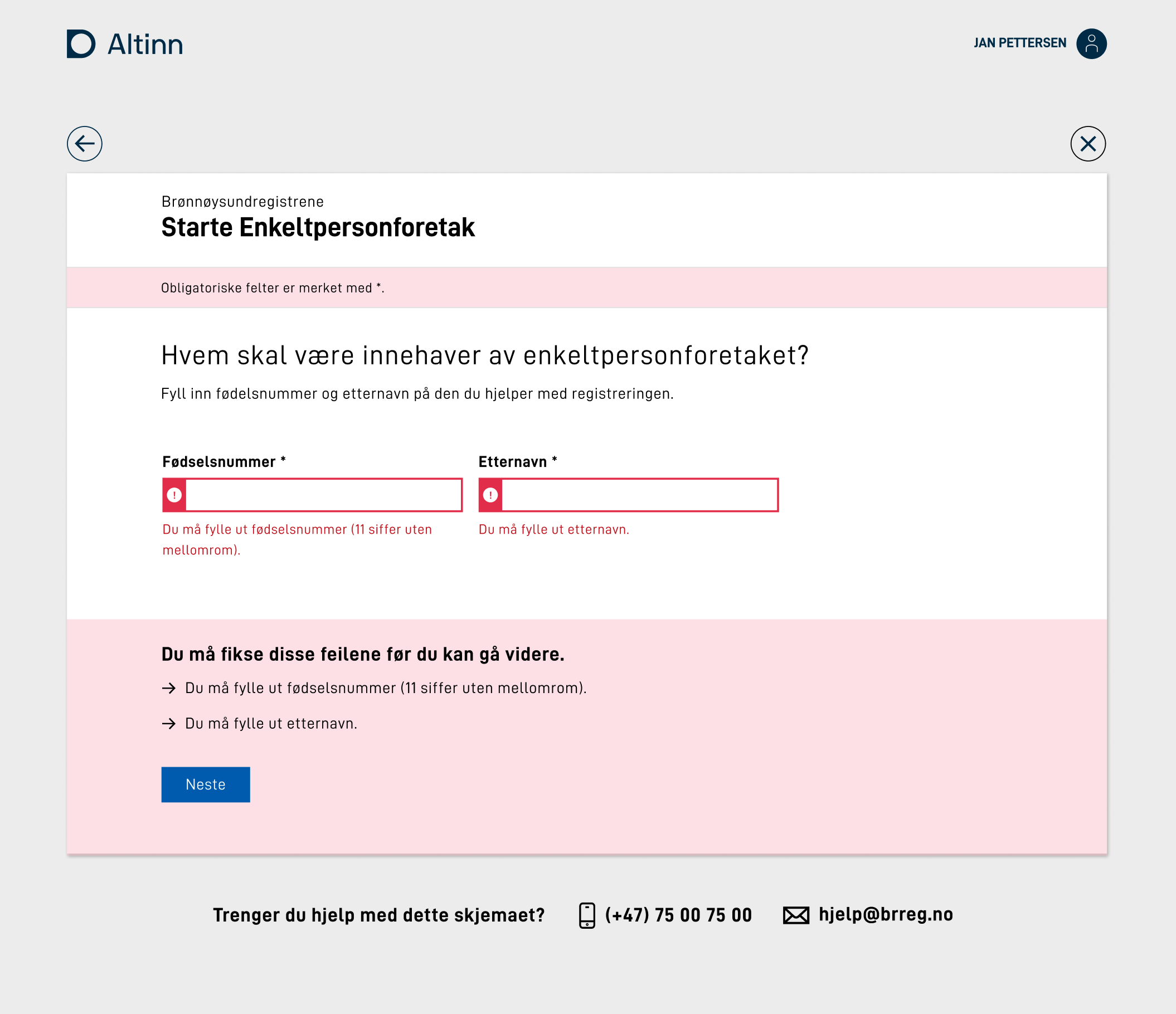1176x1014 pixels.
Task: Focus the Fødselsnummer input field
Action: point(323,495)
